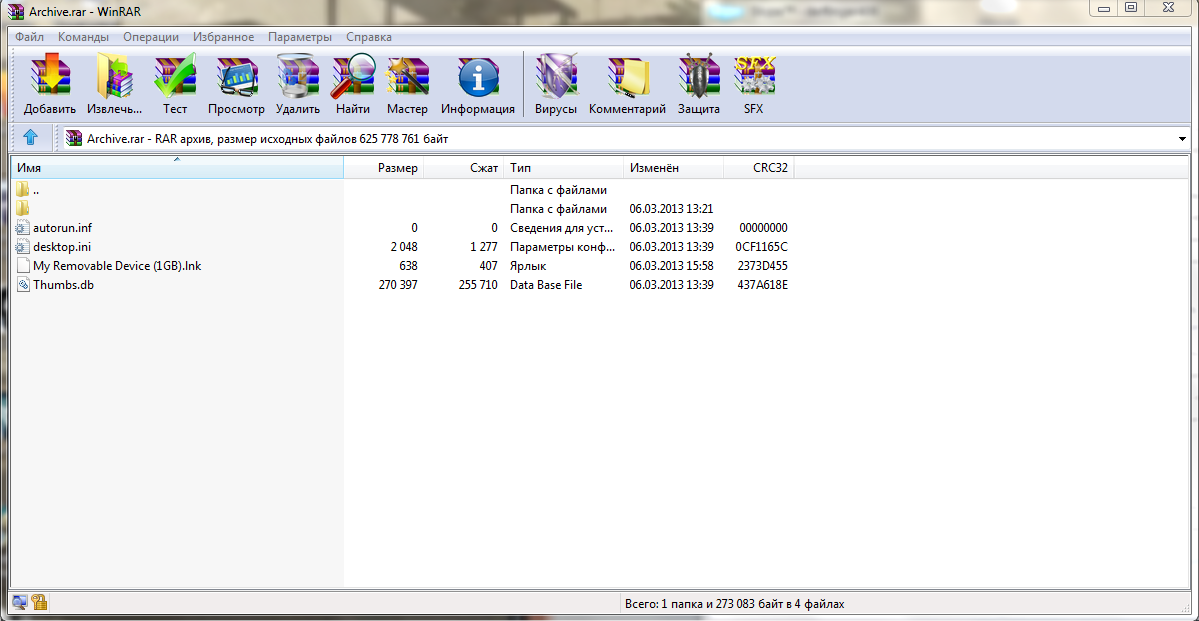Click the date 06.03.2013 13:21
1199x621 pixels.
click(671, 208)
